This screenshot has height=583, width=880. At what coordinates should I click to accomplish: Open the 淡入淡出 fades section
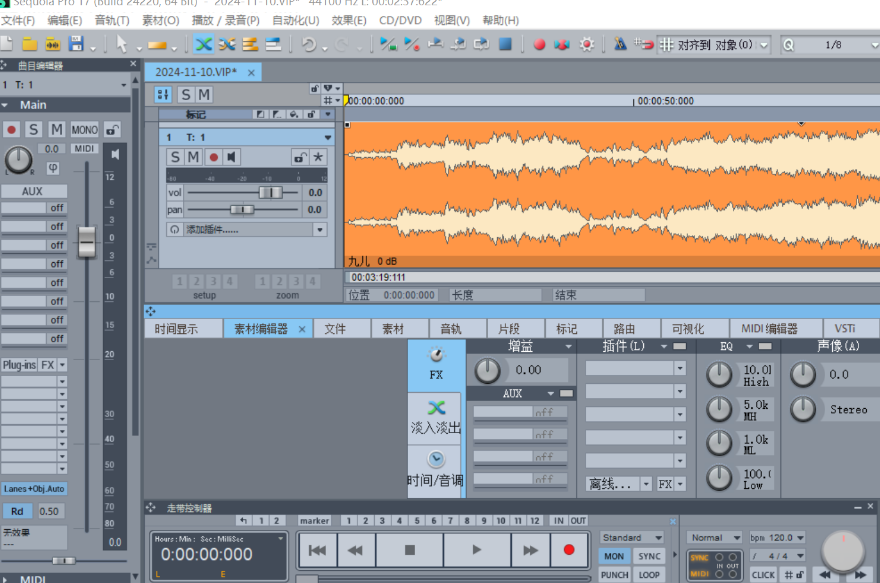[436, 418]
